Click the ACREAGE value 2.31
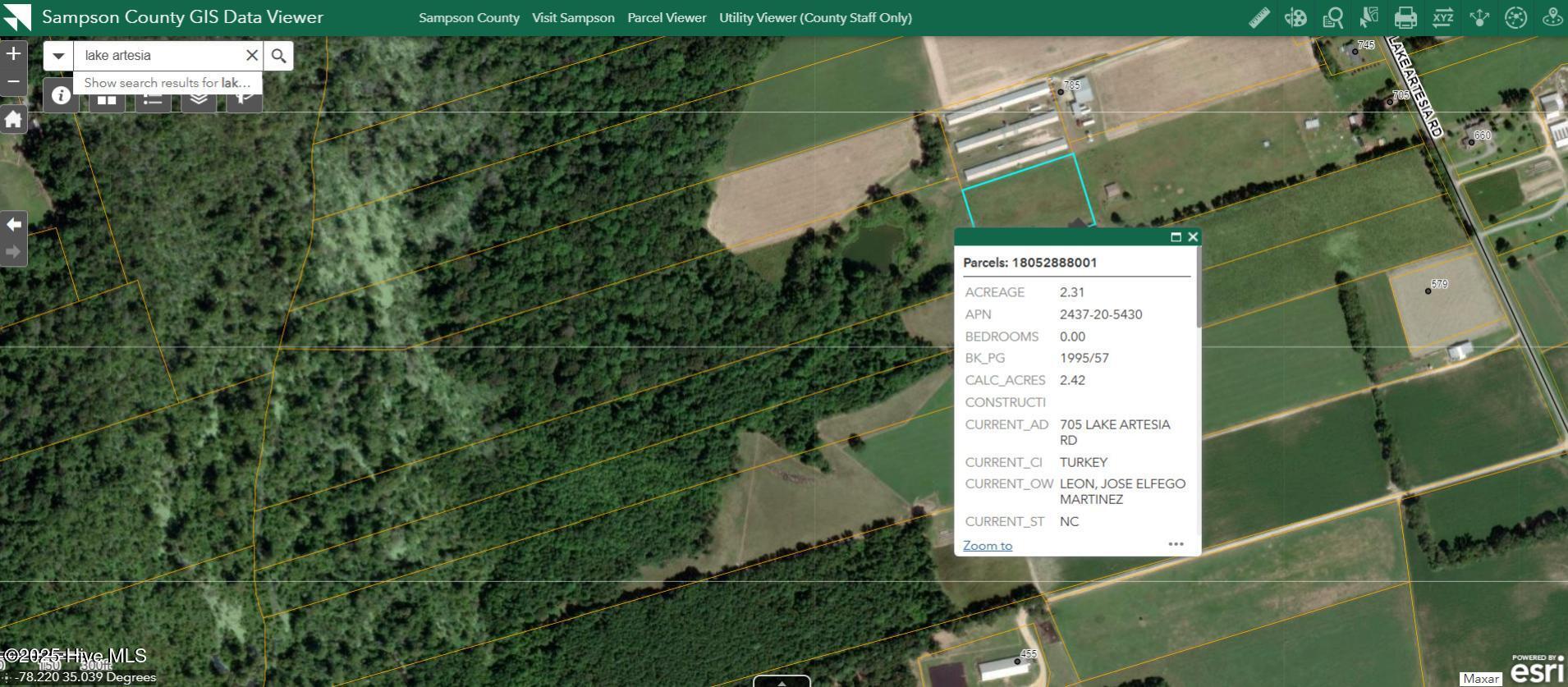Viewport: 1568px width, 687px height. (1072, 292)
